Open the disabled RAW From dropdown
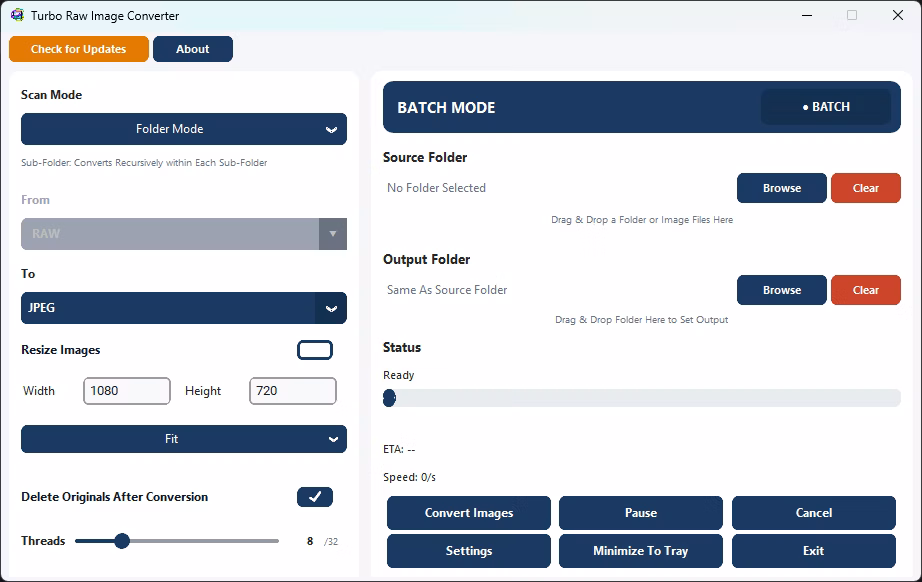Image resolution: width=922 pixels, height=582 pixels. [184, 234]
